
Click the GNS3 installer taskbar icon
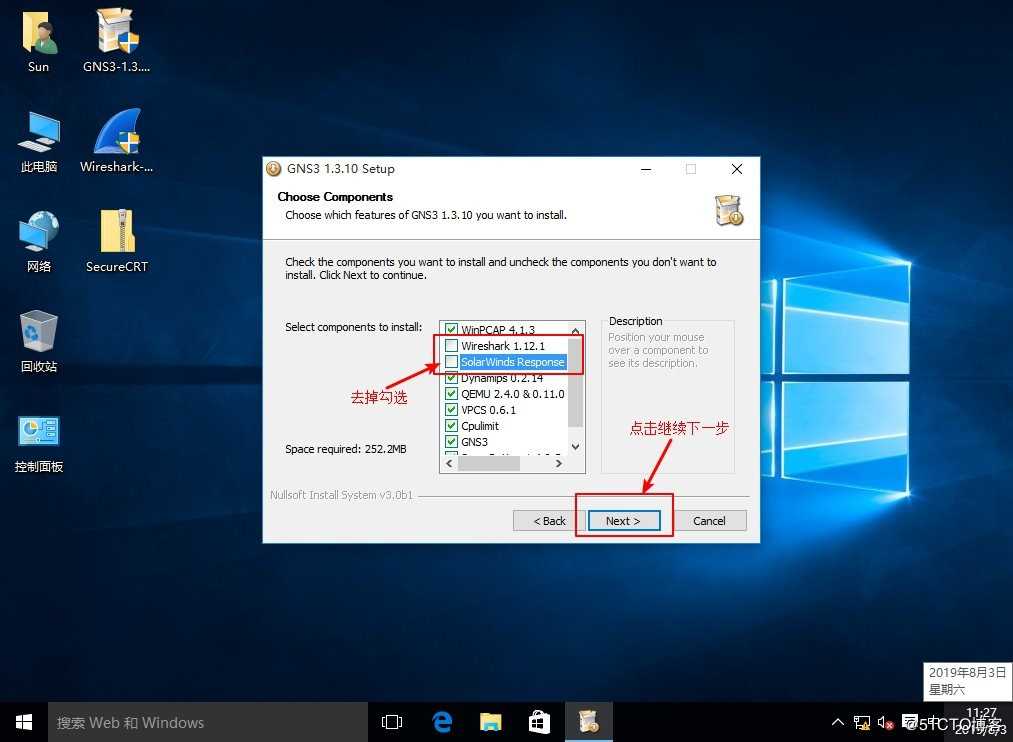coord(589,722)
